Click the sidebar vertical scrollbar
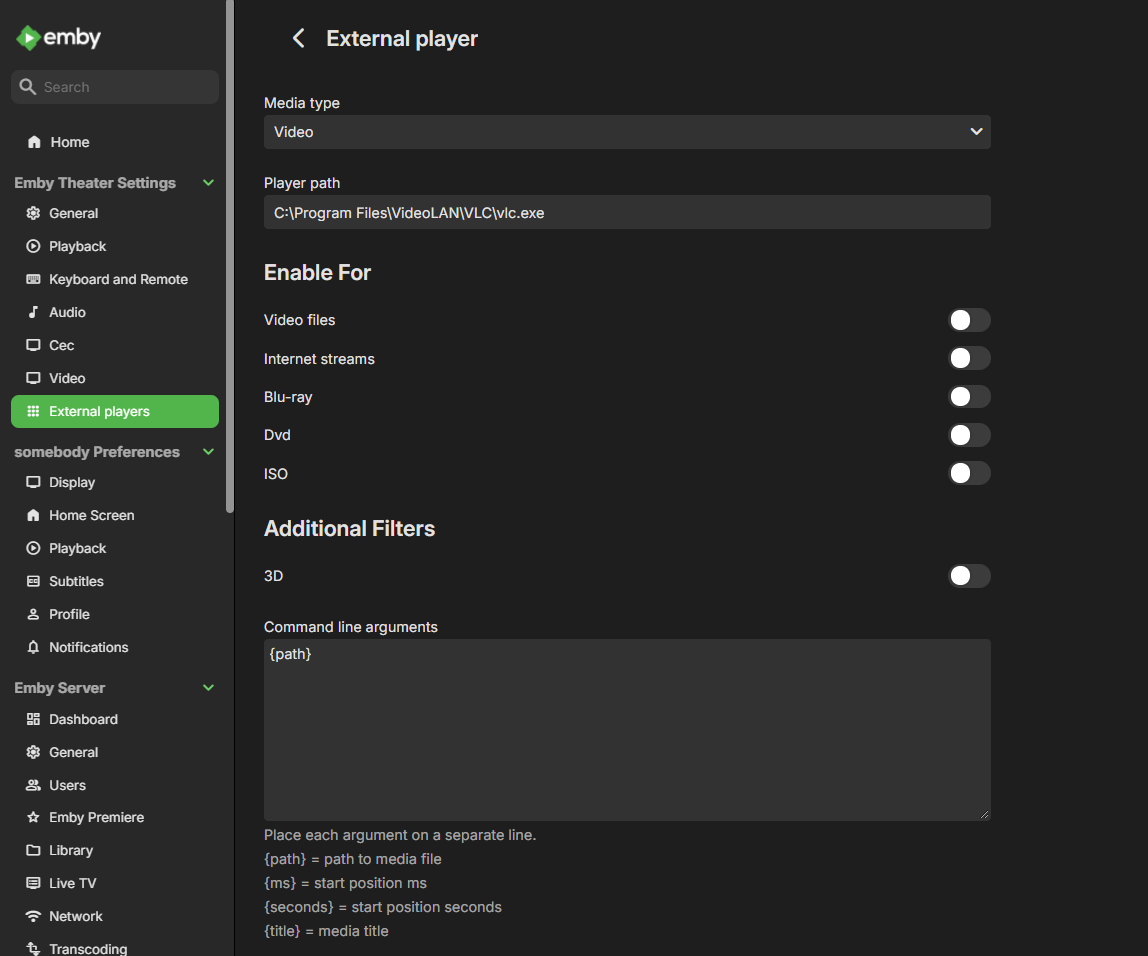1148x956 pixels. (x=230, y=250)
